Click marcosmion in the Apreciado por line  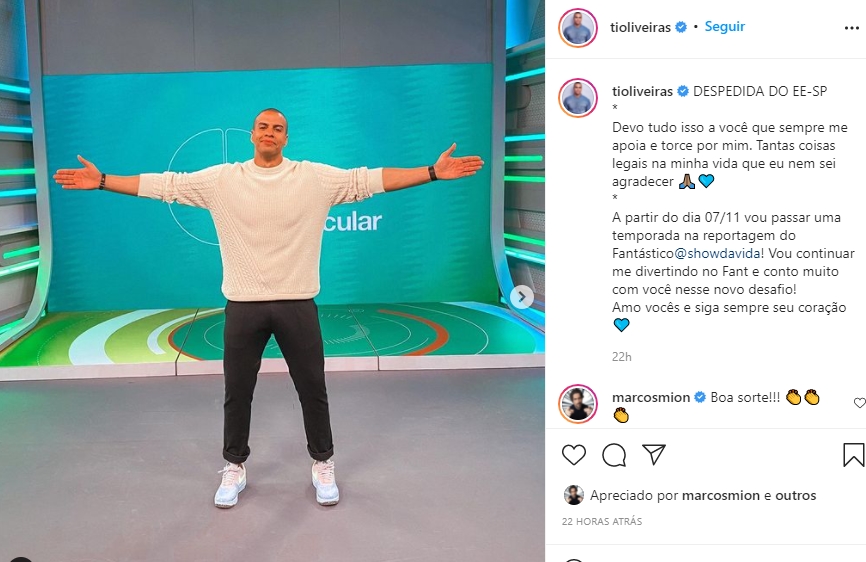(721, 495)
